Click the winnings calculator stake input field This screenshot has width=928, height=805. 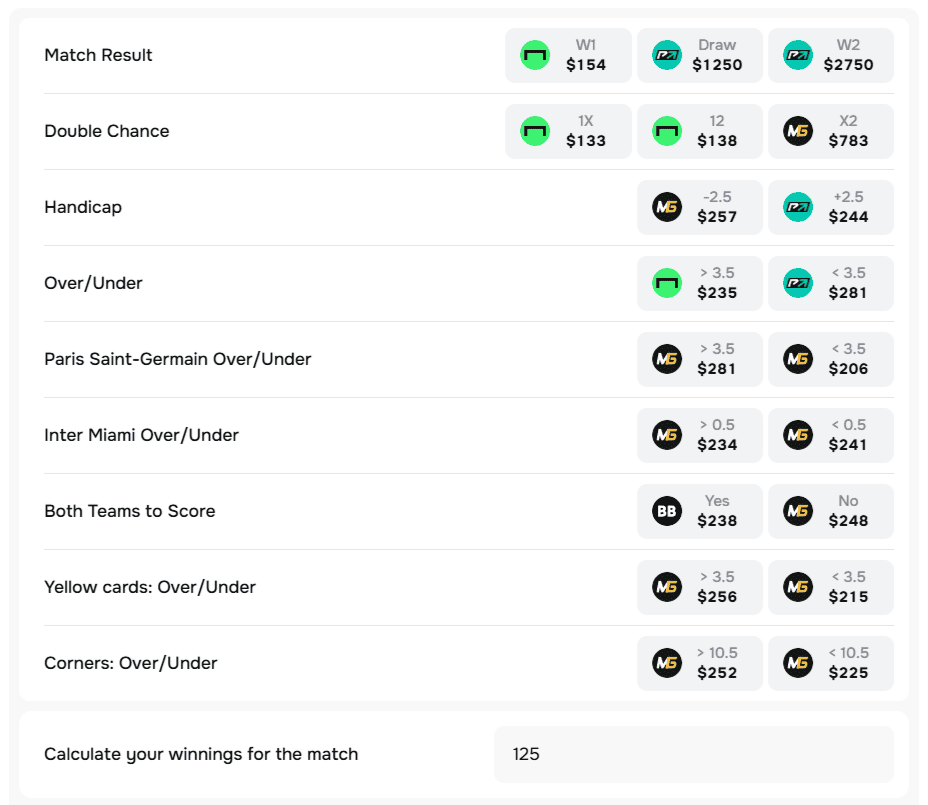click(x=693, y=754)
